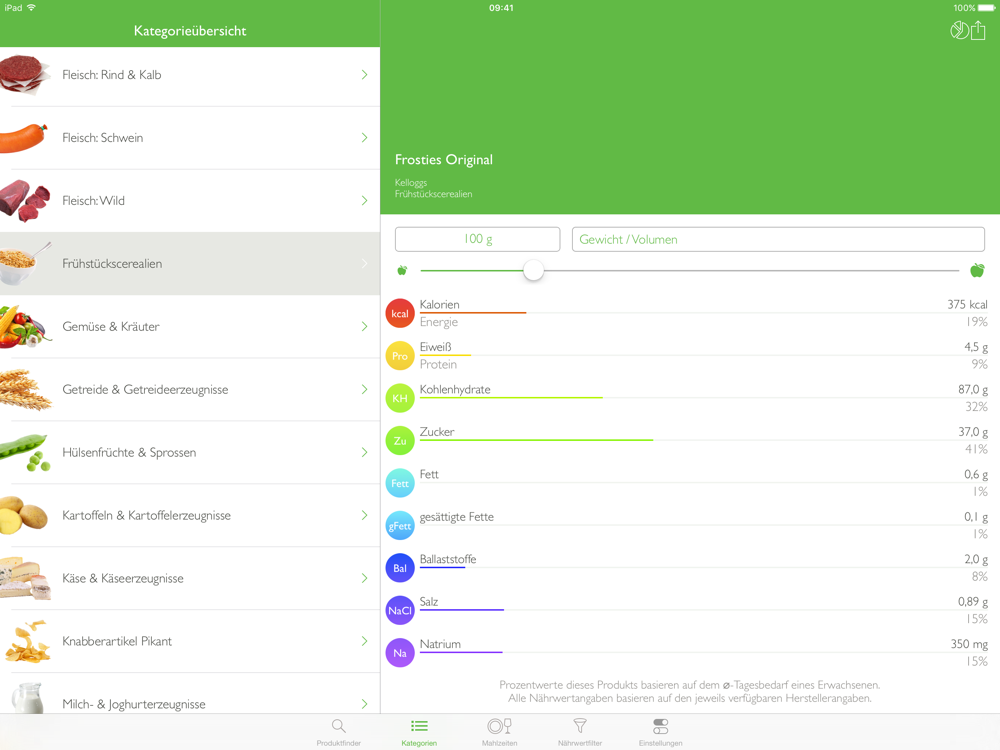Screen dimensions: 1000x750
Task: Open the Einstellungen tab
Action: [661, 732]
